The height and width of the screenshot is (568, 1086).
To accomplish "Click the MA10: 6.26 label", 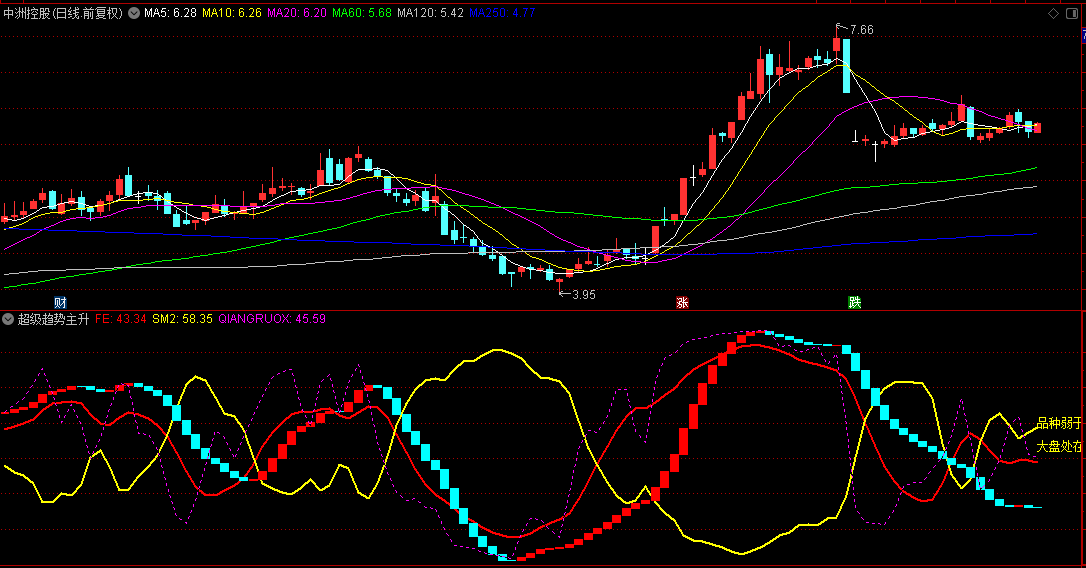I will point(232,13).
